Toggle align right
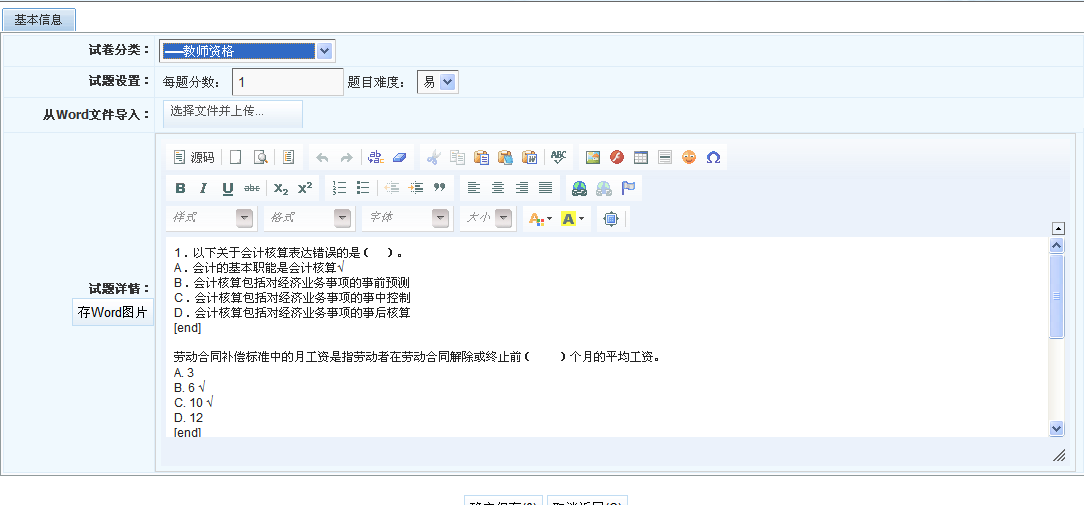1084x505 pixels. (522, 188)
